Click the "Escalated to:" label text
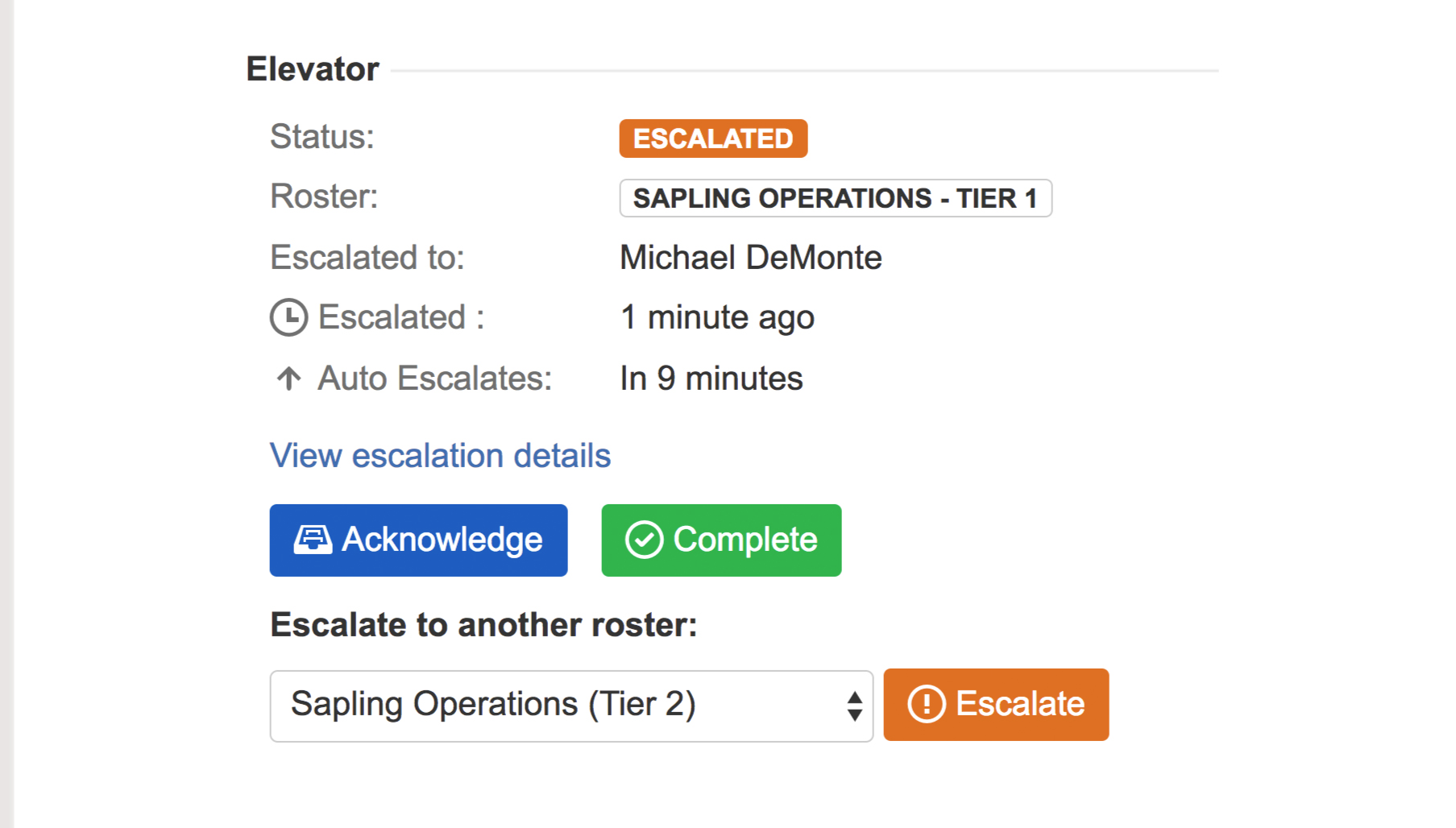 click(x=367, y=258)
